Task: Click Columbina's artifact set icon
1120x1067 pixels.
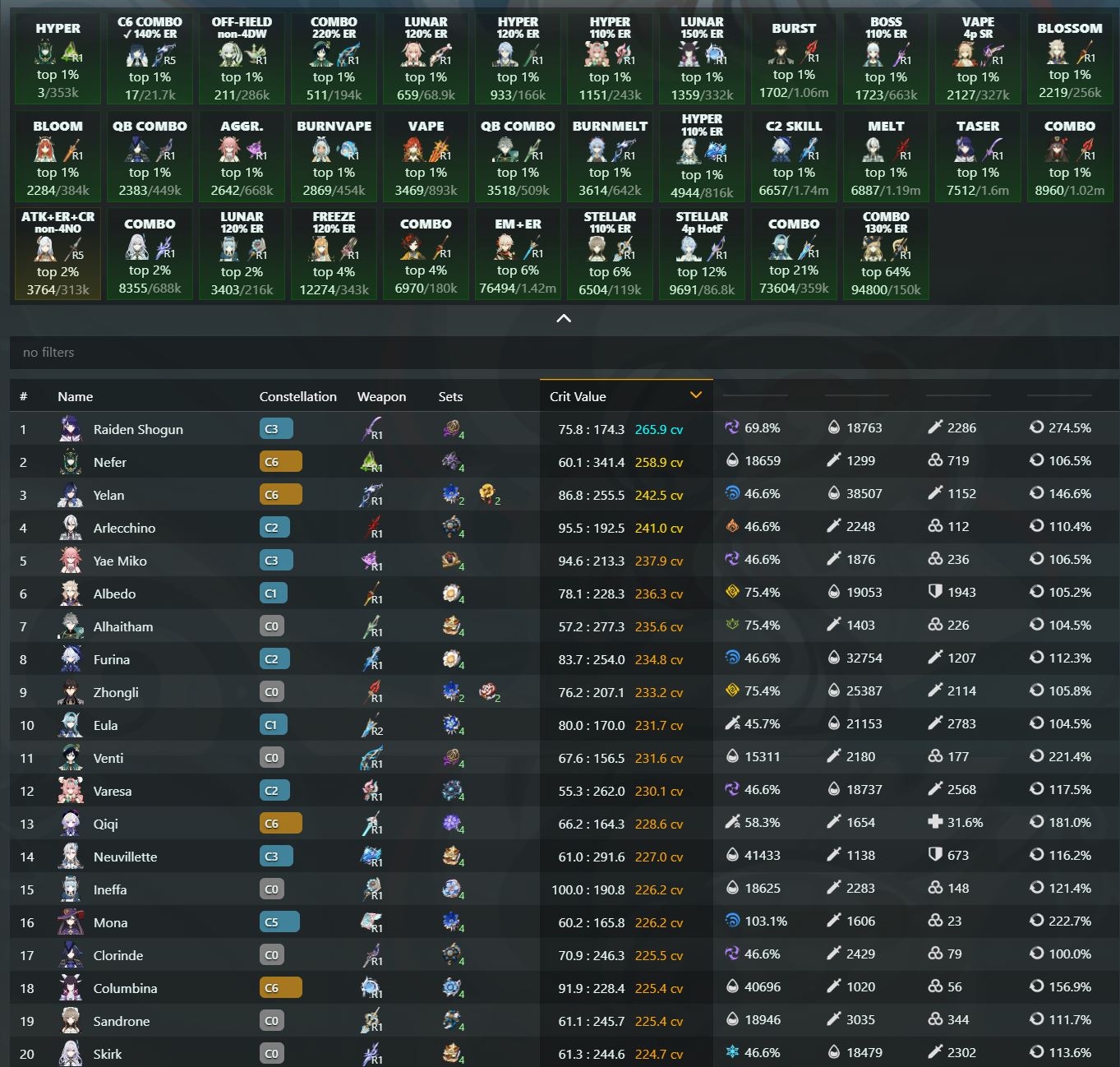Action: [x=452, y=988]
